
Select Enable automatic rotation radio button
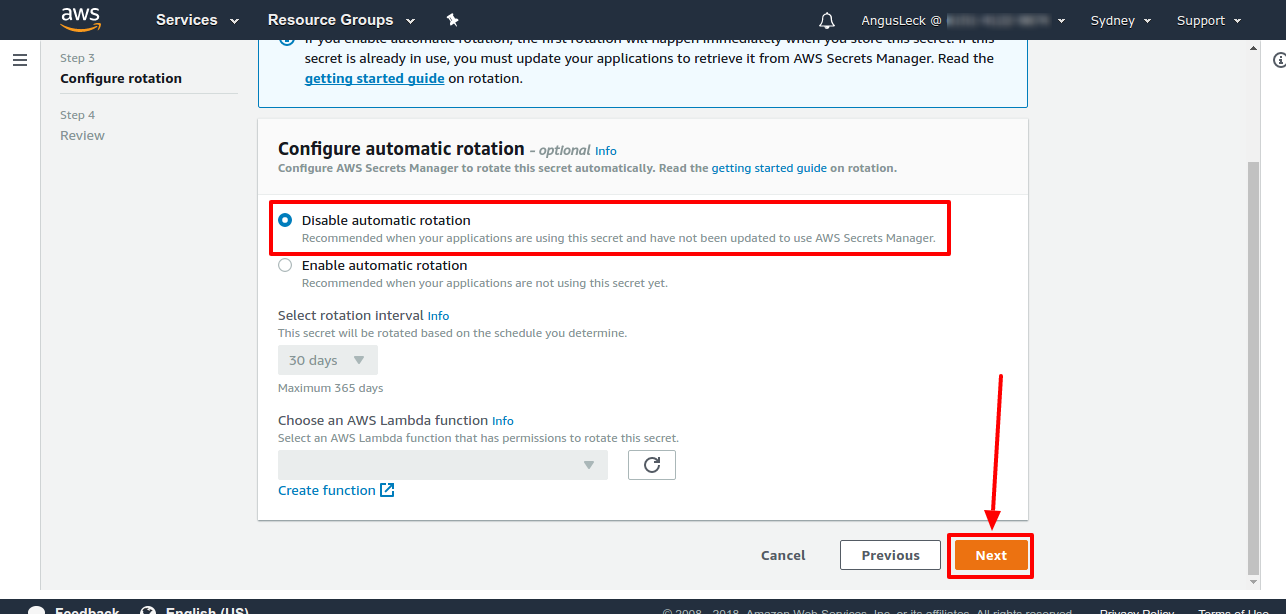pos(285,265)
